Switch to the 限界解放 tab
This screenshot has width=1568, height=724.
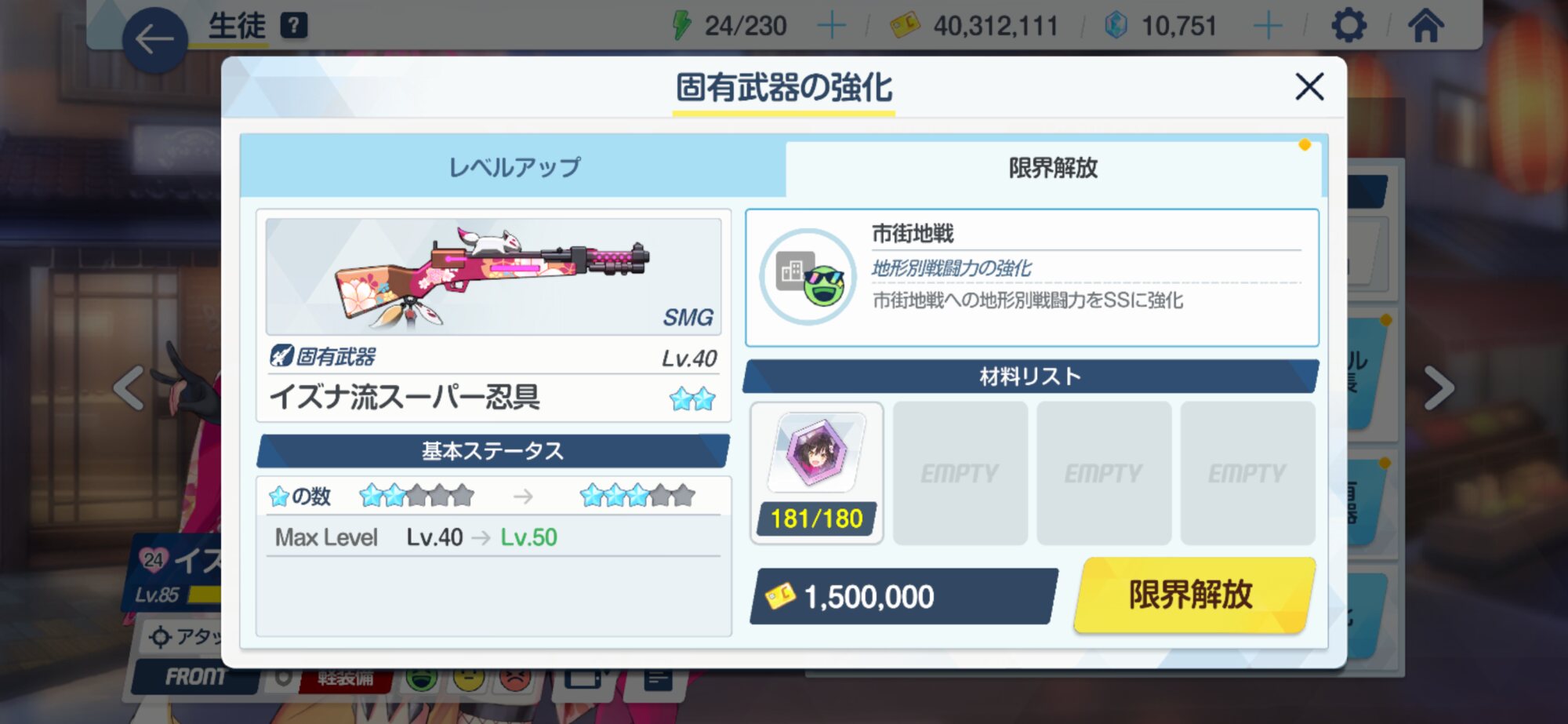pyautogui.click(x=1053, y=168)
